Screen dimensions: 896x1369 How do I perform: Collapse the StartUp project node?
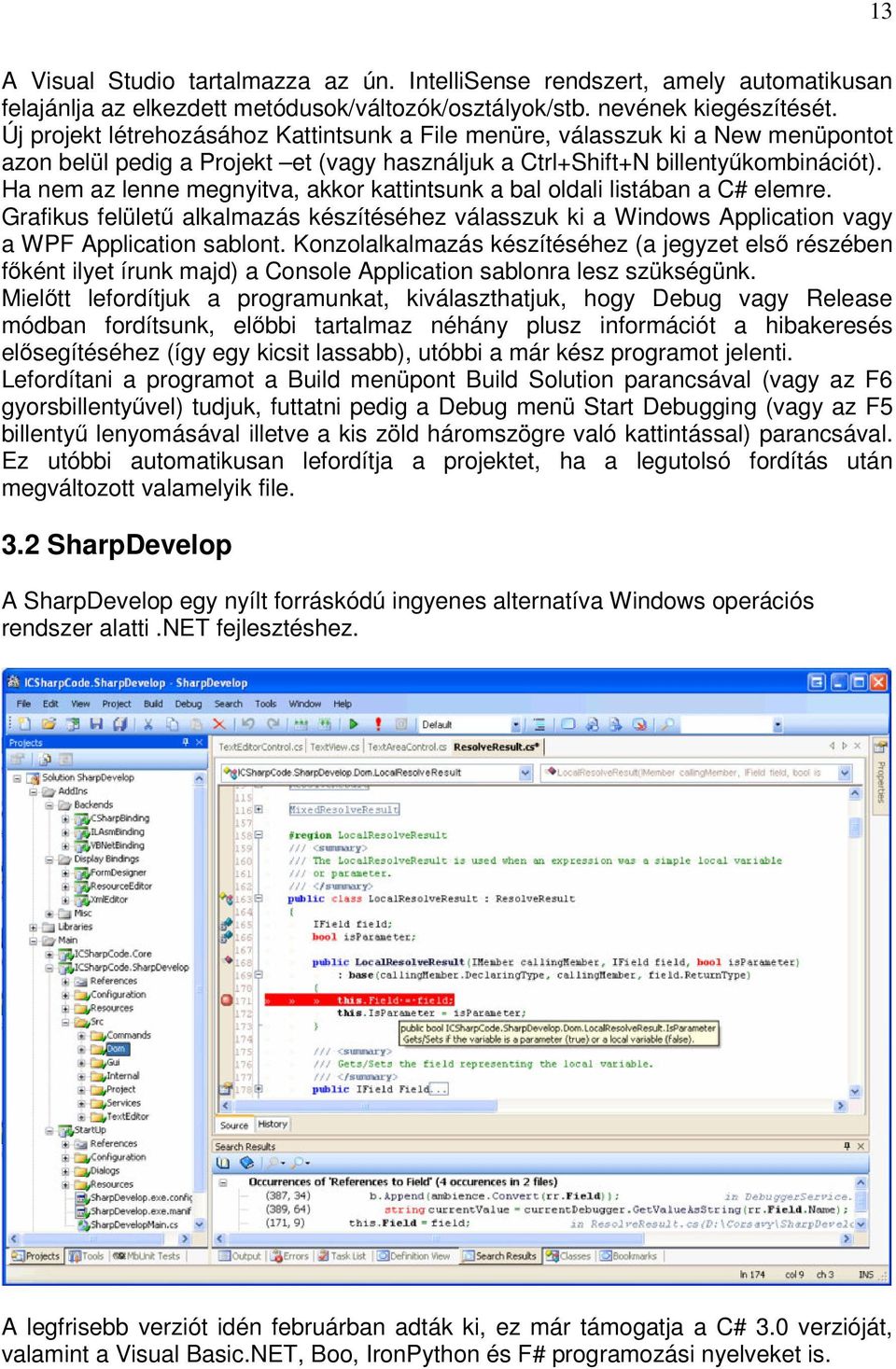(x=49, y=1130)
